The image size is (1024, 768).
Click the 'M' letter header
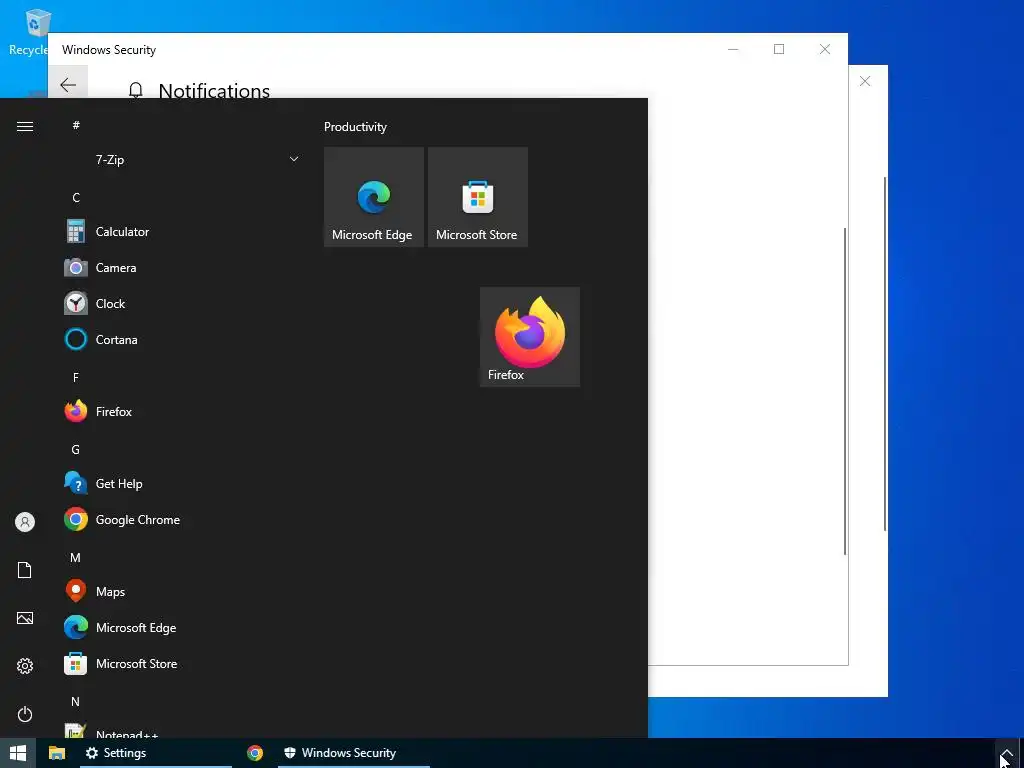76,558
